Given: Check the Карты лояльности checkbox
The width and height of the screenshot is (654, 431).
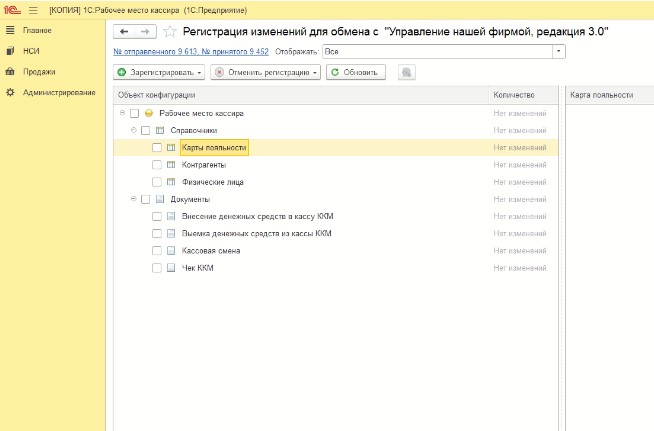Looking at the screenshot, I should click(x=156, y=147).
